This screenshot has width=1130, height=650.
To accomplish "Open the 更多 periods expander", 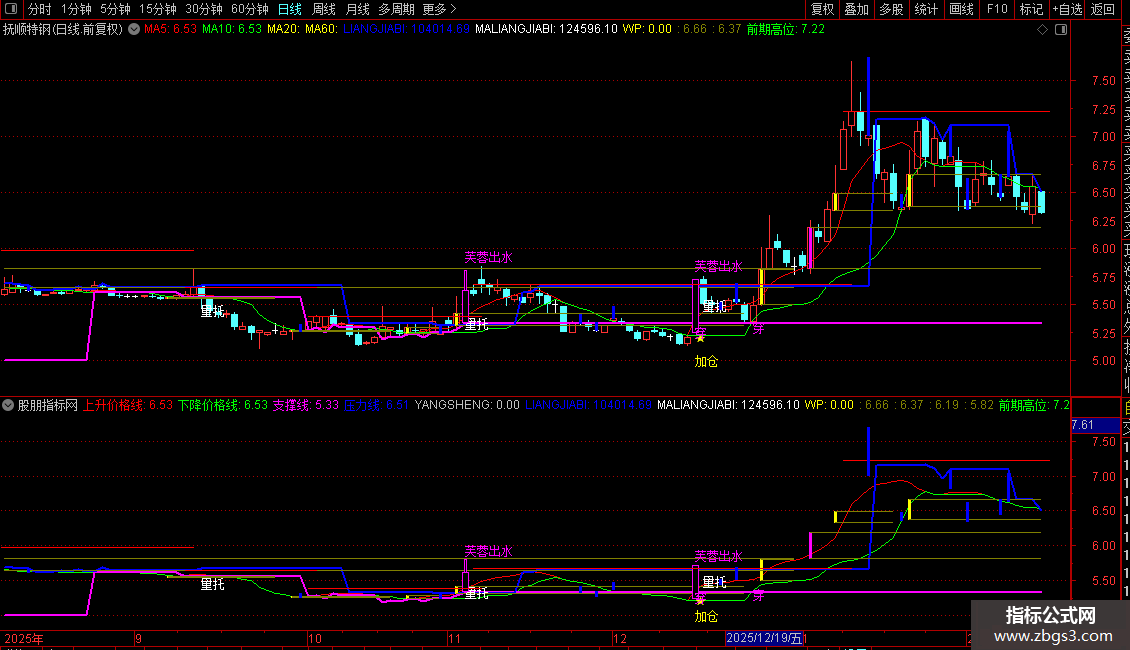I will 439,9.
